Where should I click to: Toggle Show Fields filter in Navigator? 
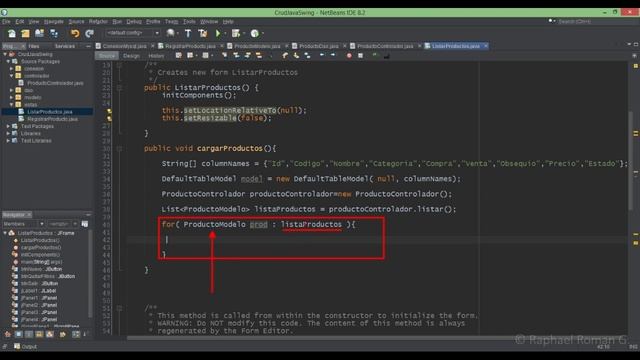pyautogui.click(x=18, y=334)
